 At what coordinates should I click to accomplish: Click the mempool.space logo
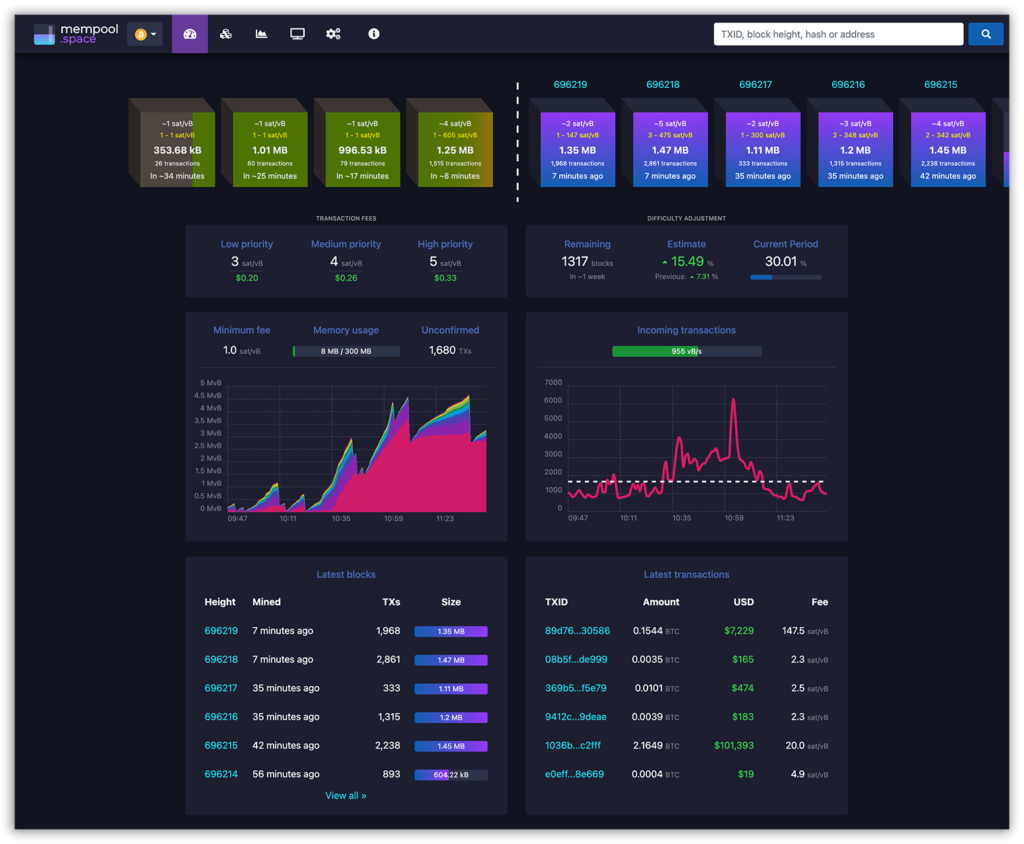pyautogui.click(x=76, y=33)
